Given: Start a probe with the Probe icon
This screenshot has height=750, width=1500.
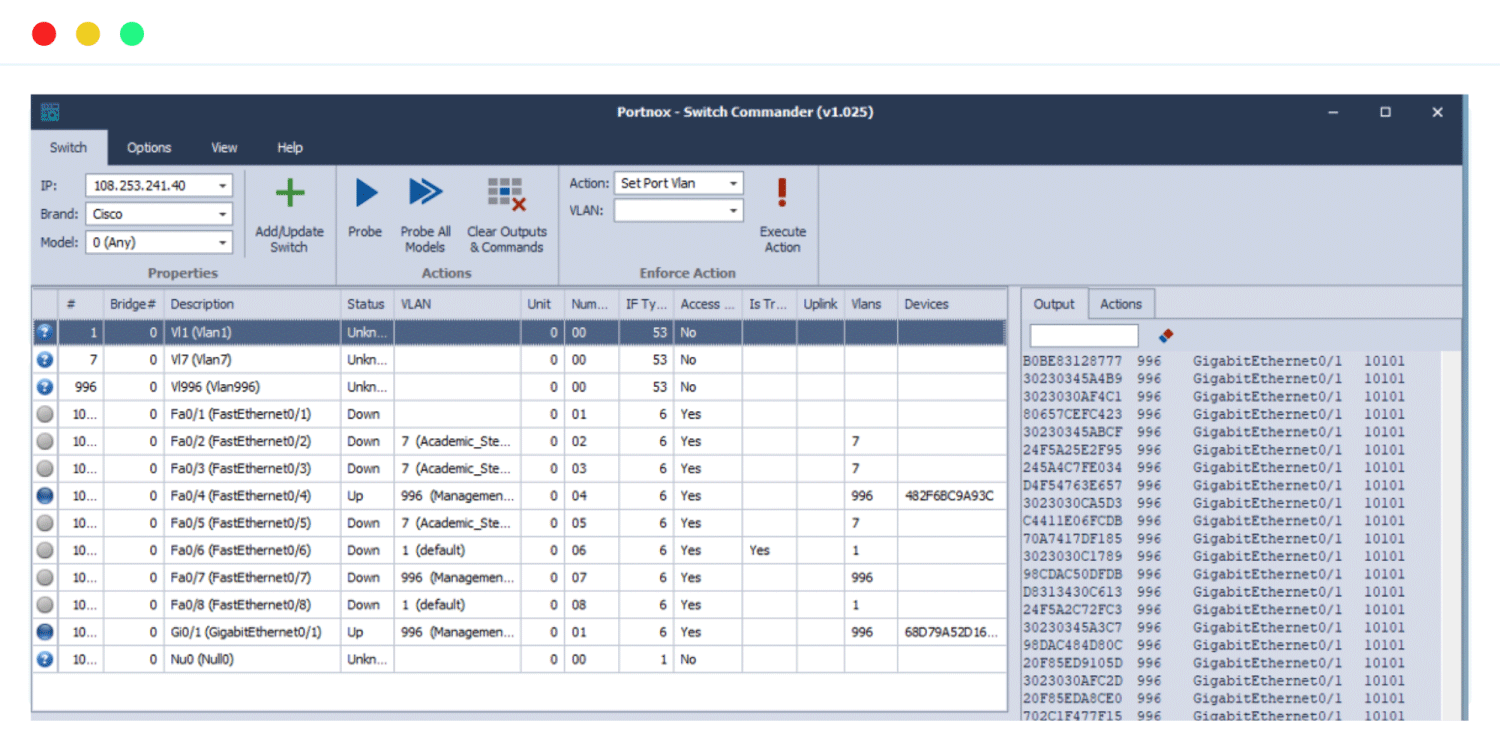Looking at the screenshot, I should (x=364, y=193).
